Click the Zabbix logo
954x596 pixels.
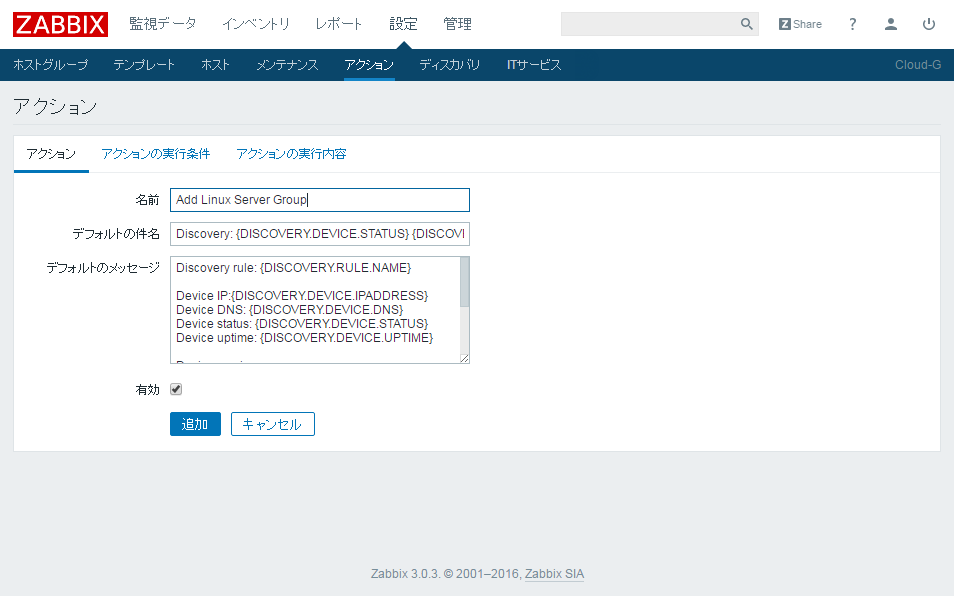click(59, 24)
